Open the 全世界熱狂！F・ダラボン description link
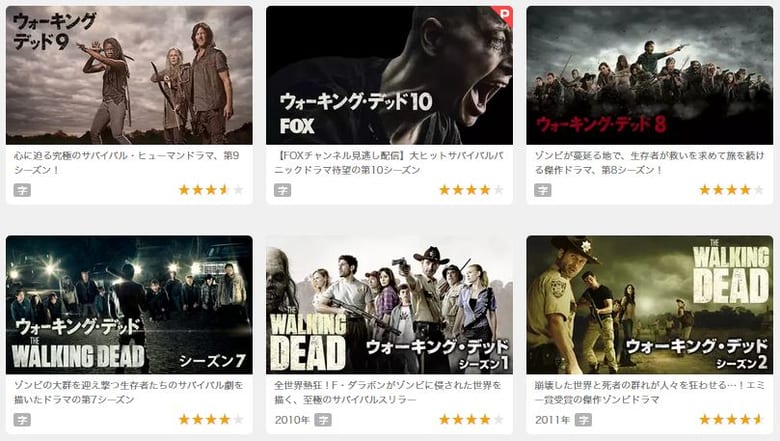780x441 pixels. click(x=388, y=392)
